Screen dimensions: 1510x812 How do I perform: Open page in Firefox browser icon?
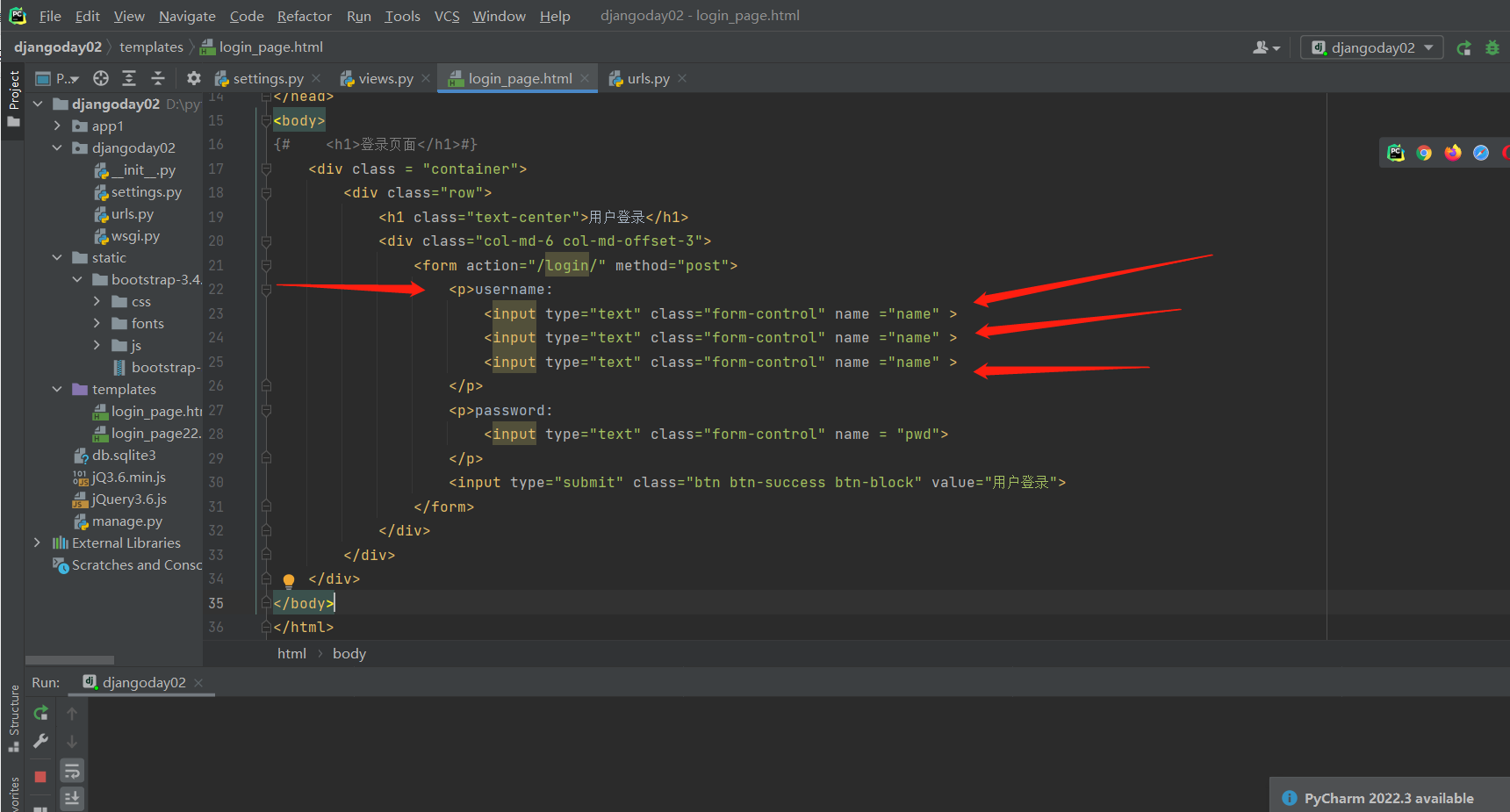click(1453, 153)
